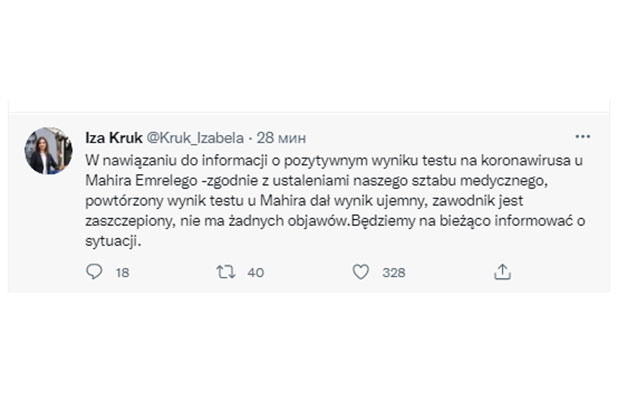Like the tweet with the heart icon
This screenshot has width=637, height=400.
click(360, 272)
